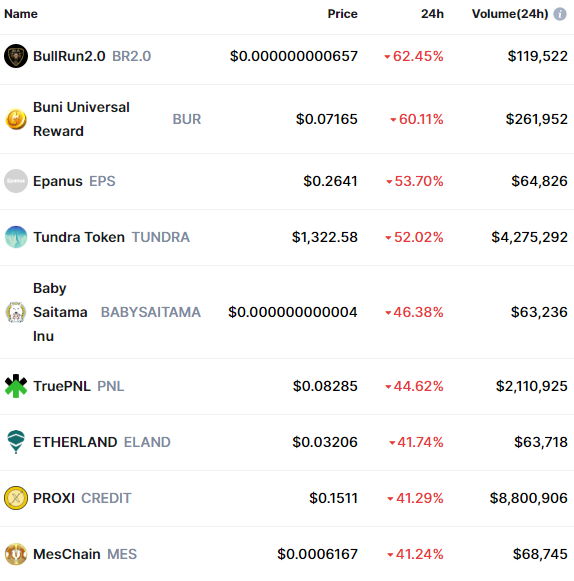Click the PROXI yellow coin icon
This screenshot has width=574, height=581.
(x=16, y=498)
